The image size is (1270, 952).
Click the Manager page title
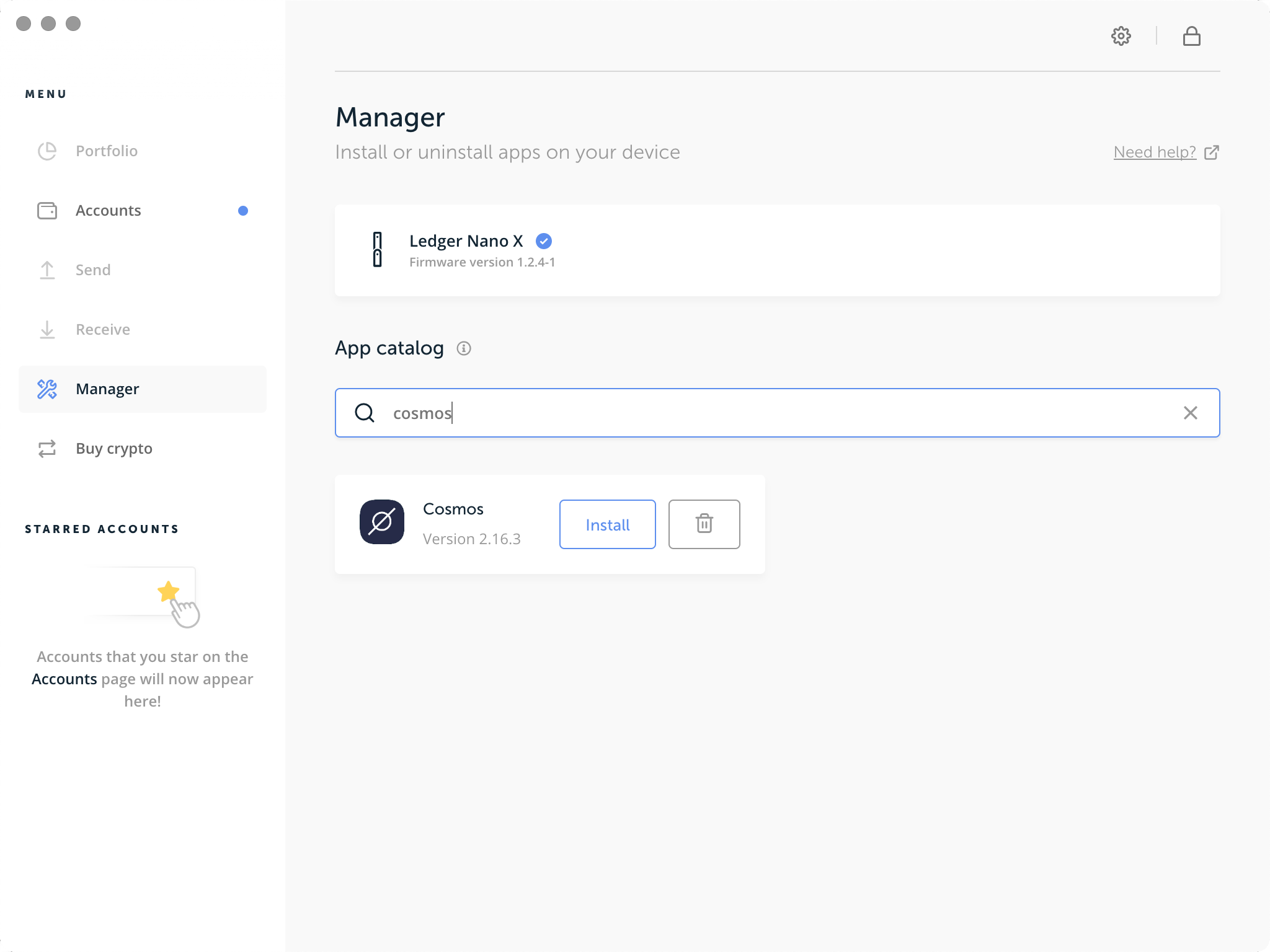[x=390, y=117]
